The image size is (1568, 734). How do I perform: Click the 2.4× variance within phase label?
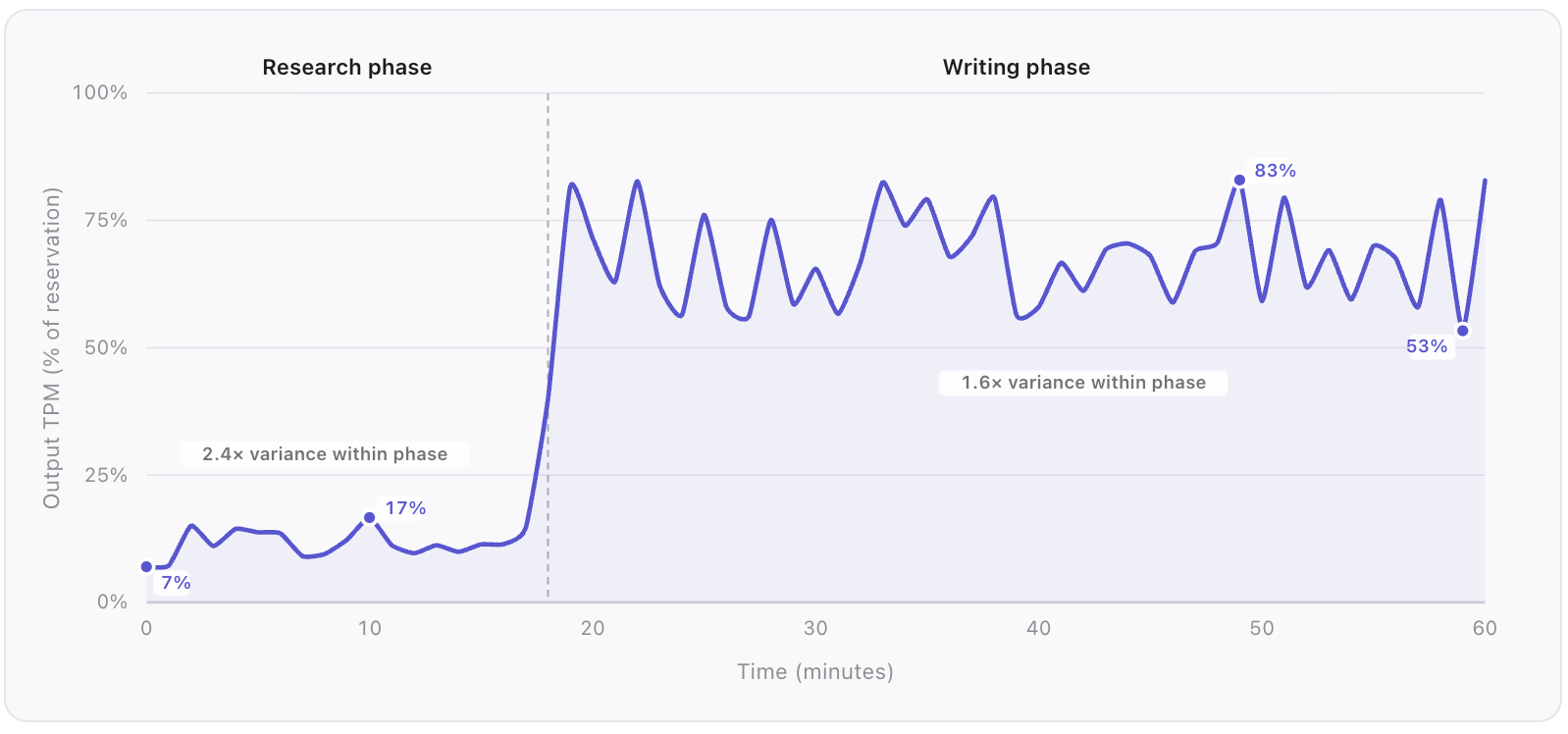pos(325,454)
